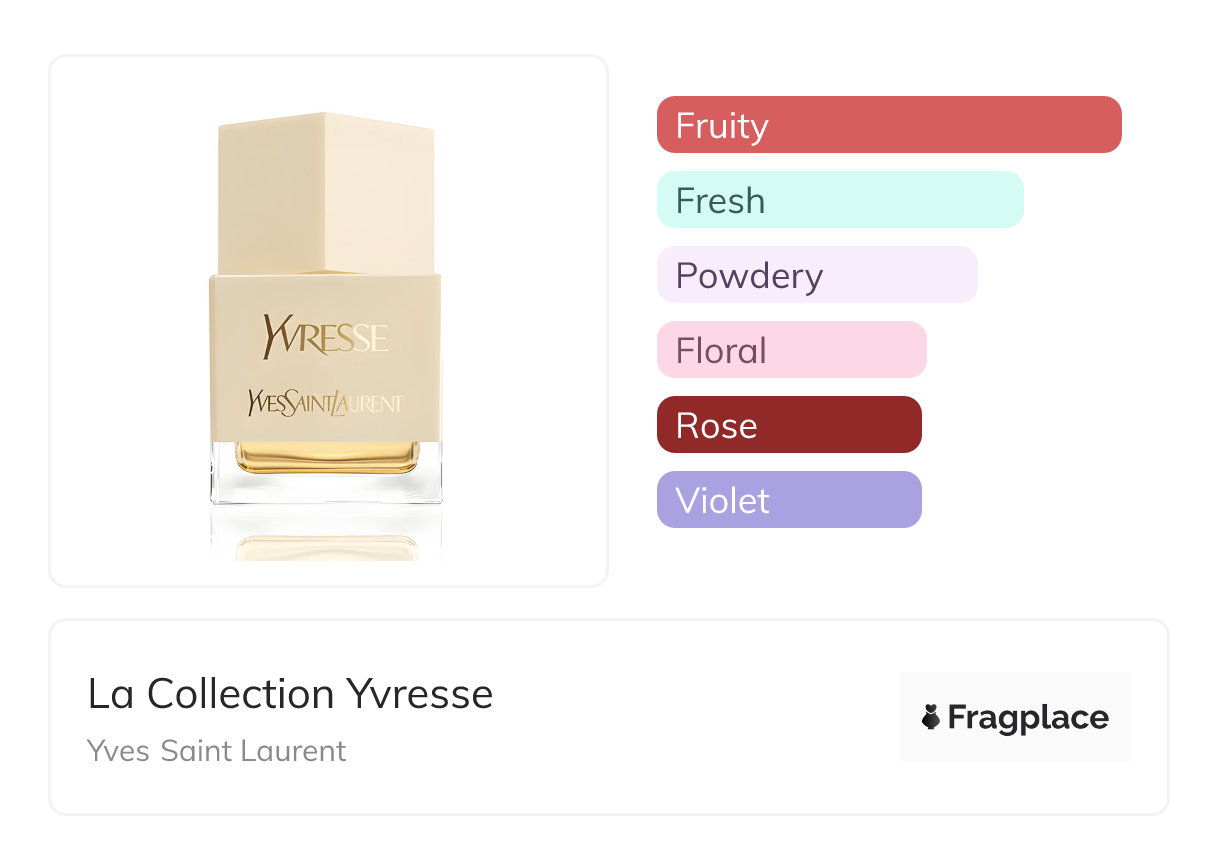This screenshot has width=1218, height=864.
Task: Click the YvesSaintLaurent logo on the bottle
Action: point(325,402)
